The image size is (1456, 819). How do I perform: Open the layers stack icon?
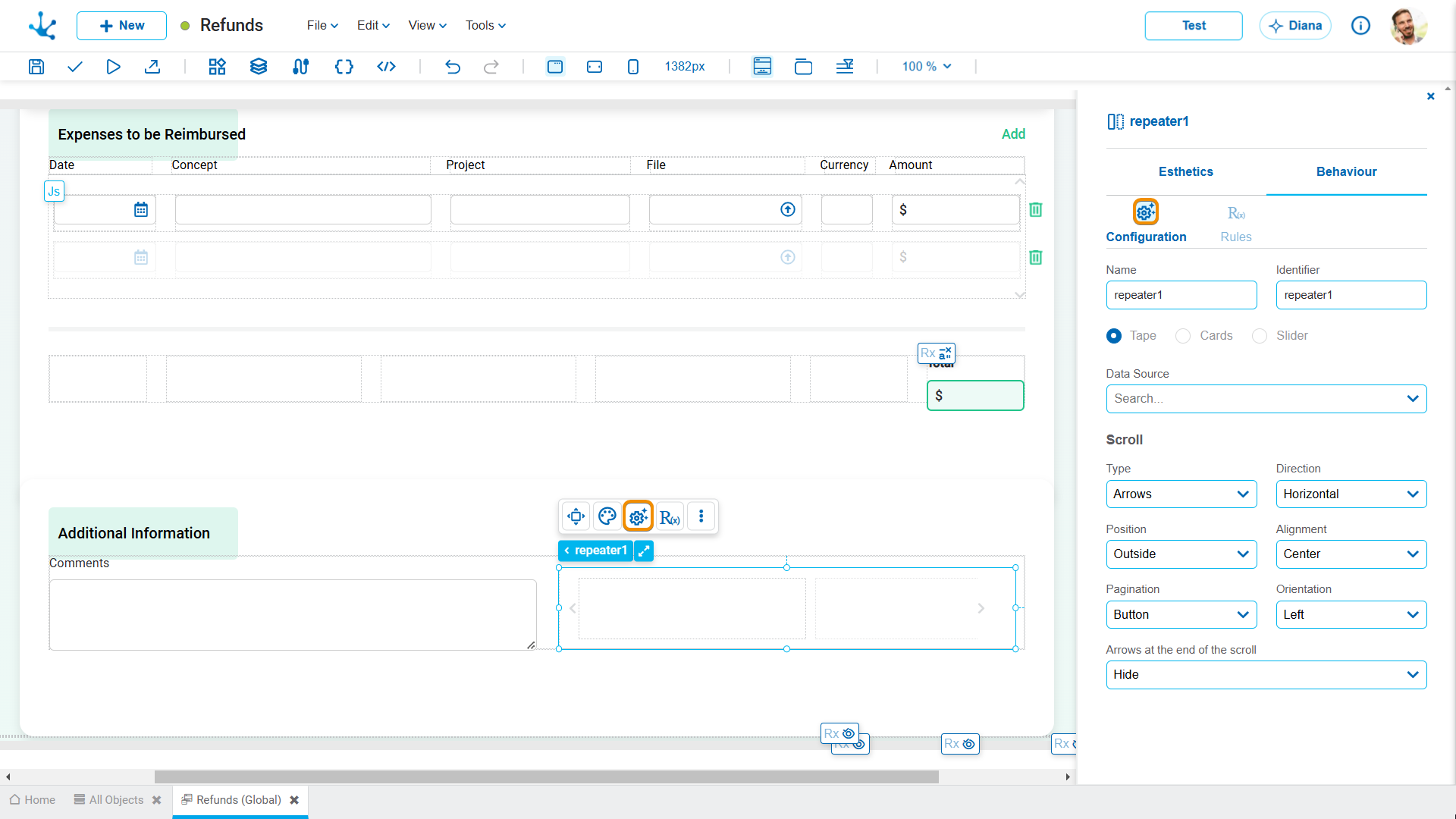coord(259,67)
